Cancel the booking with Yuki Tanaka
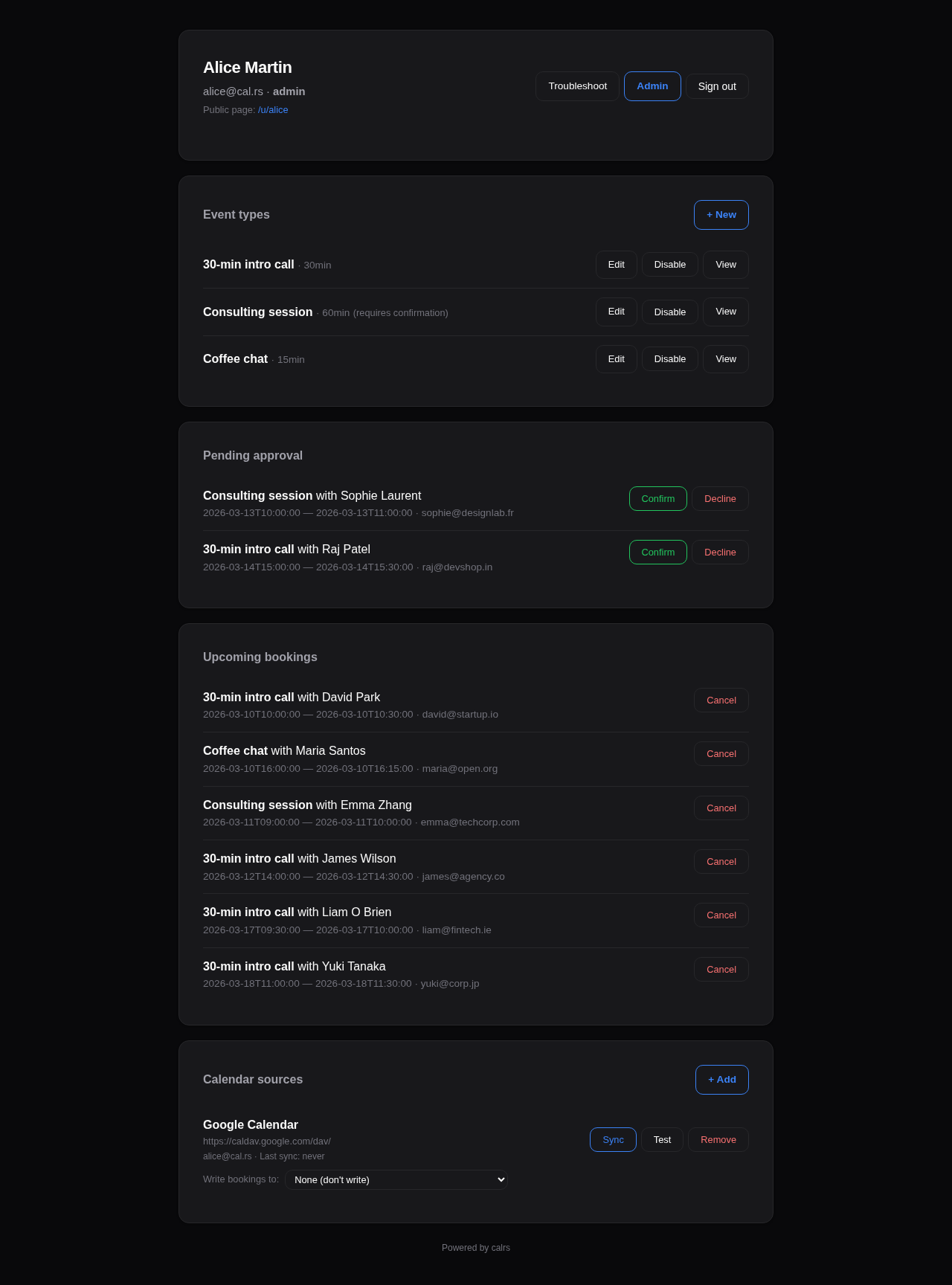The width and height of the screenshot is (952, 1285). (x=721, y=969)
